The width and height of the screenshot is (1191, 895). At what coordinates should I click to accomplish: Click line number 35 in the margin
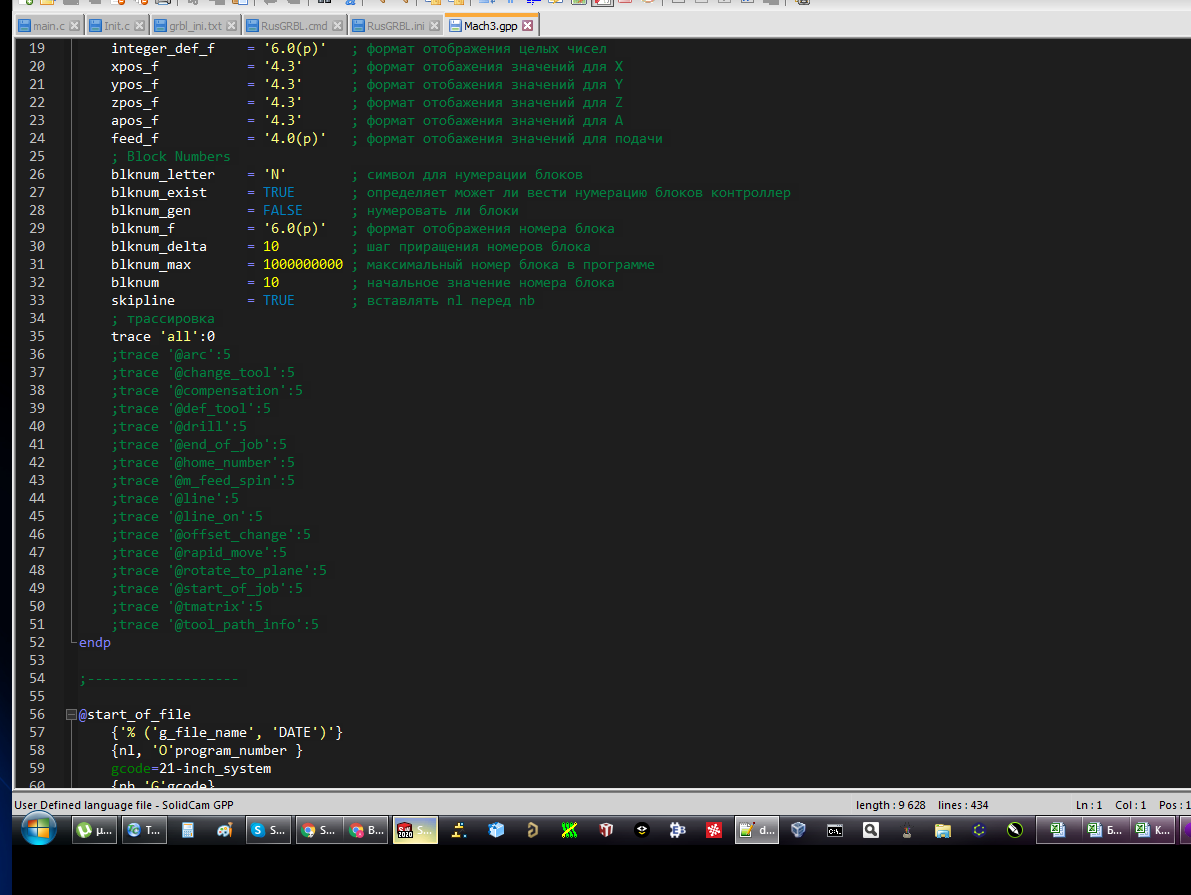[36, 337]
